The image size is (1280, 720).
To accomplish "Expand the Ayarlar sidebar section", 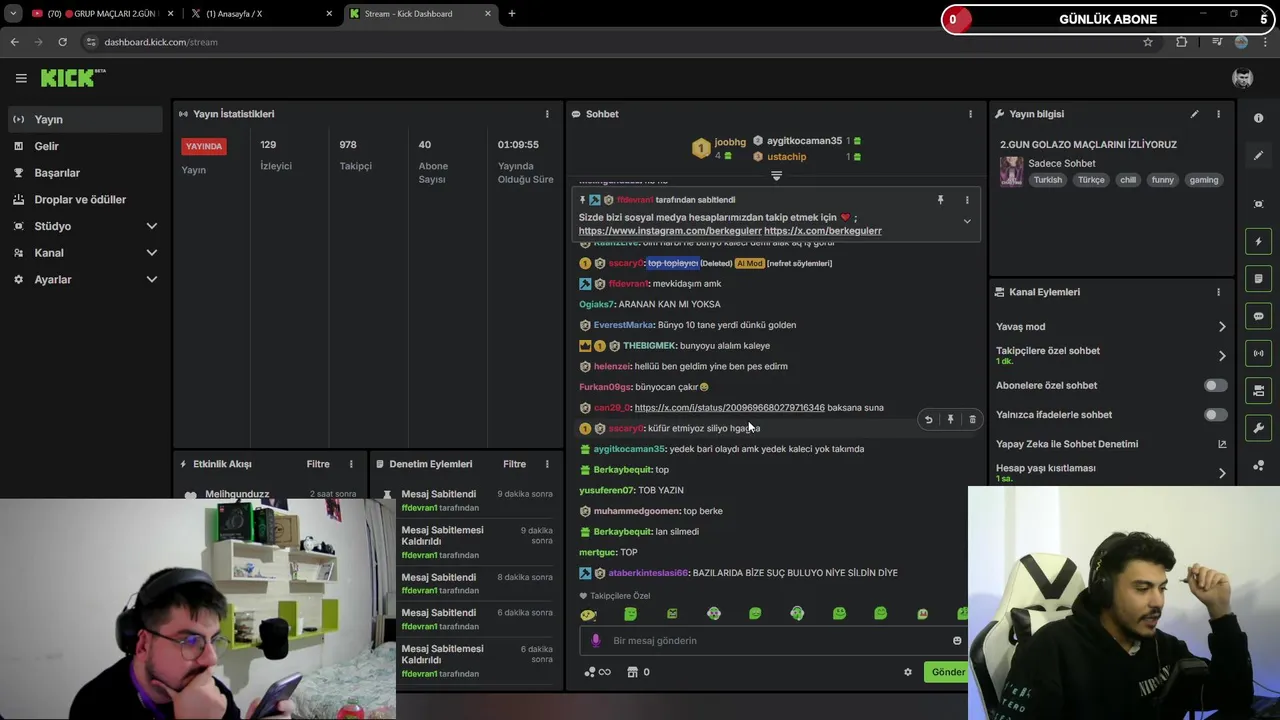I will 152,280.
